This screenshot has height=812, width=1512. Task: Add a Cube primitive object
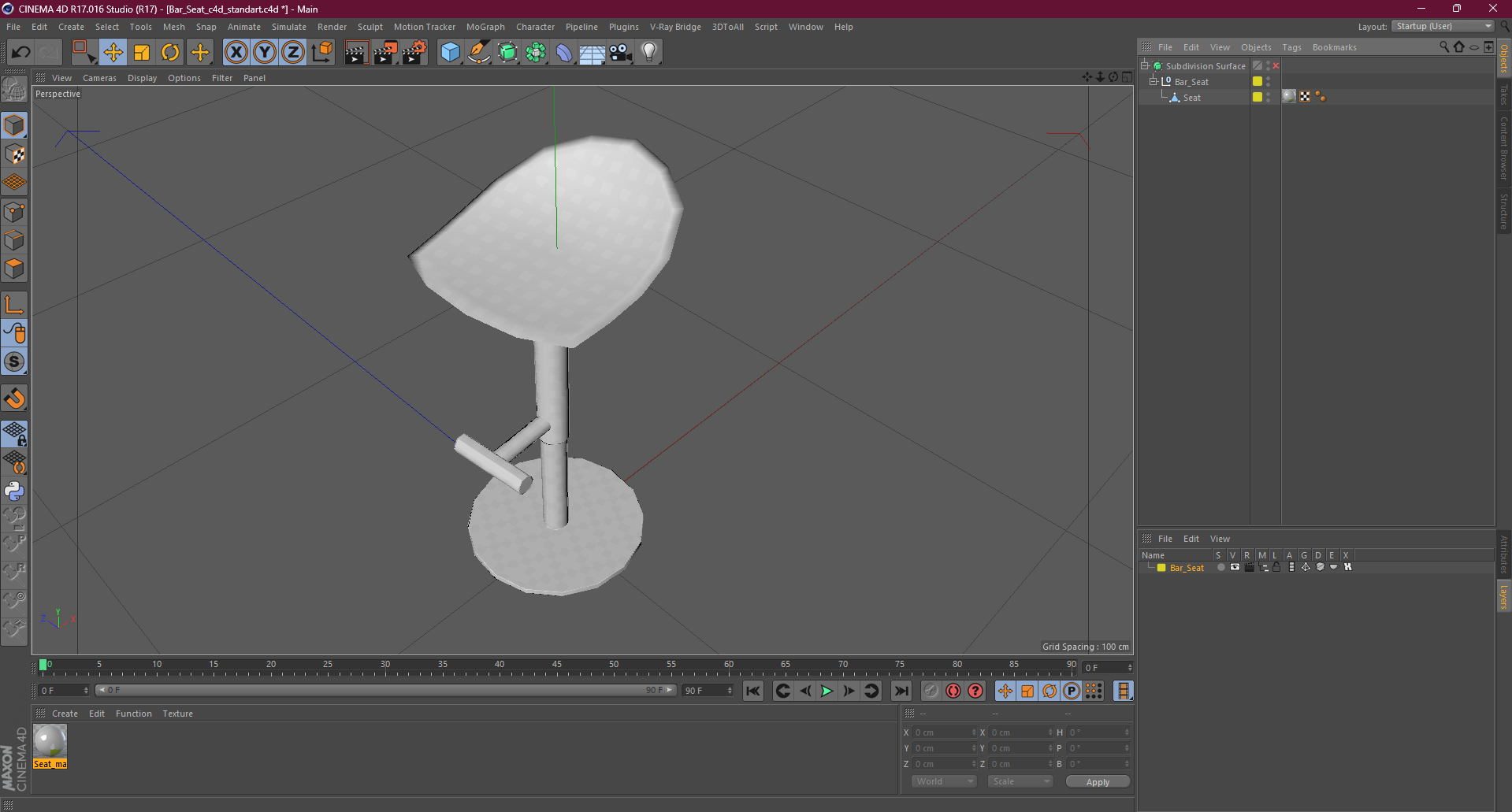450,53
